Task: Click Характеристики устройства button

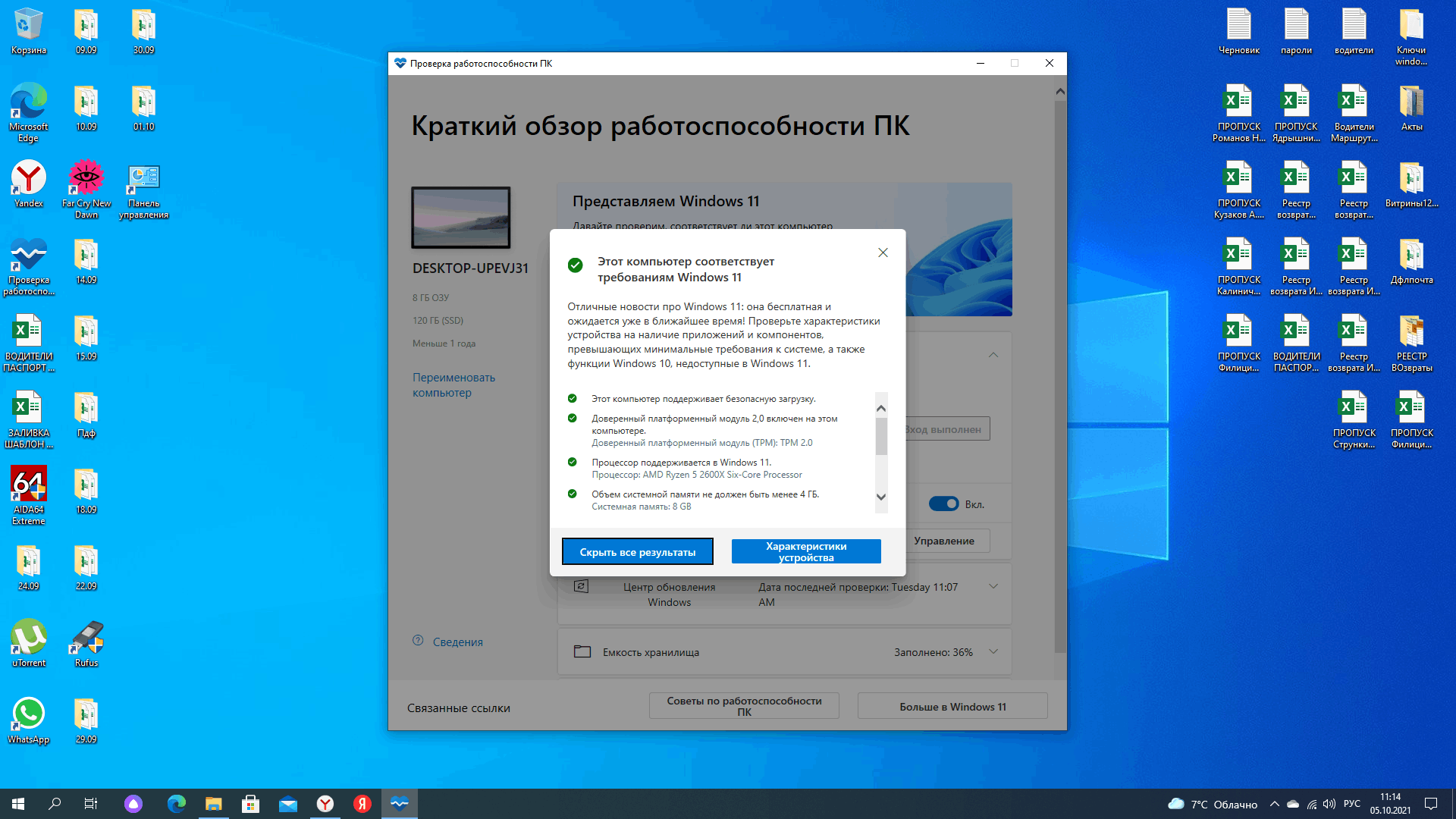Action: [x=806, y=551]
